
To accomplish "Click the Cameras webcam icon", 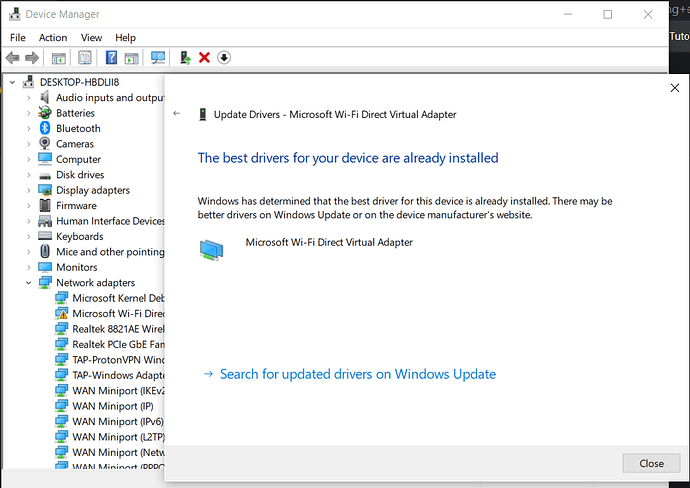I will tap(44, 143).
